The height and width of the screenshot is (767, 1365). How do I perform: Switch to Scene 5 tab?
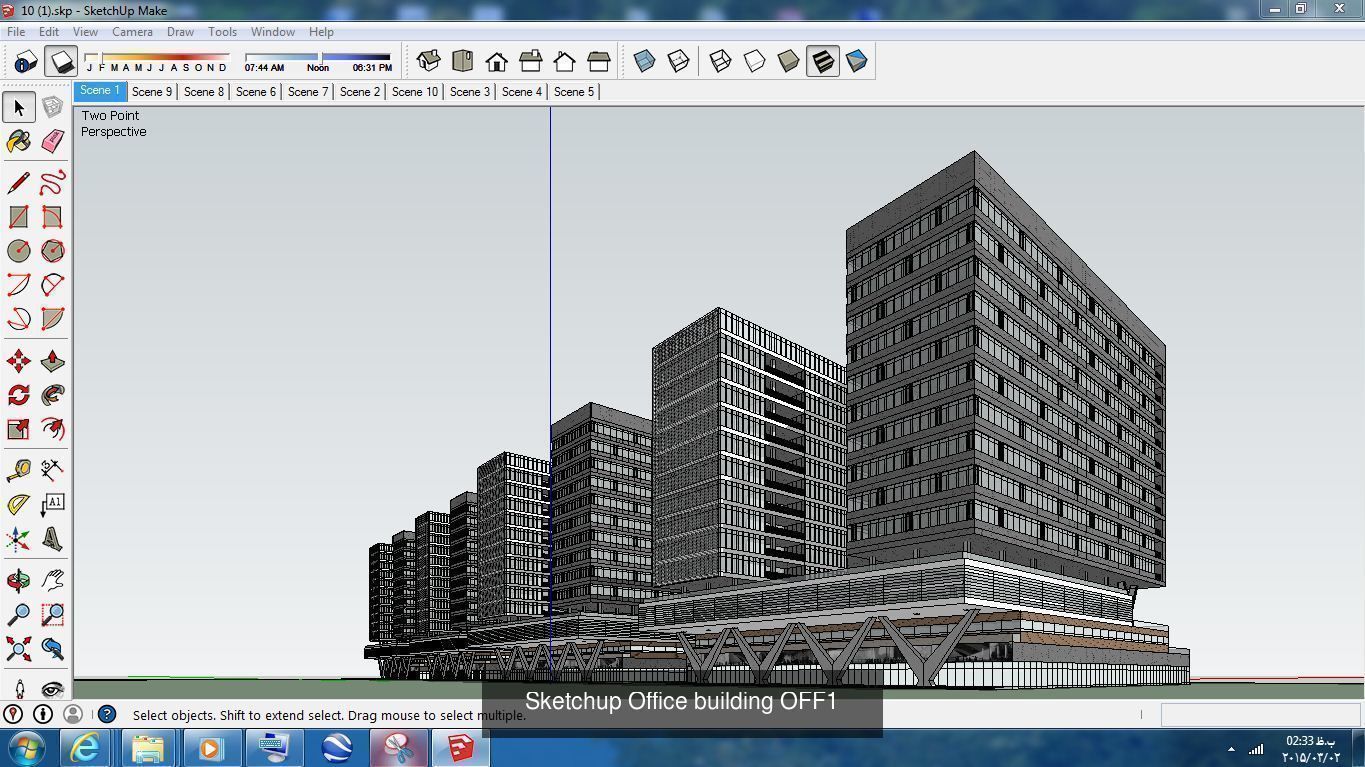574,91
